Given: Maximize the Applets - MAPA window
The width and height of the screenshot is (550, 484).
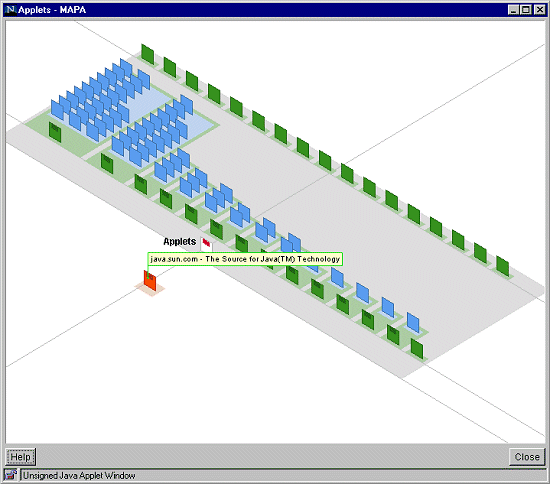Looking at the screenshot, I should (526, 9).
